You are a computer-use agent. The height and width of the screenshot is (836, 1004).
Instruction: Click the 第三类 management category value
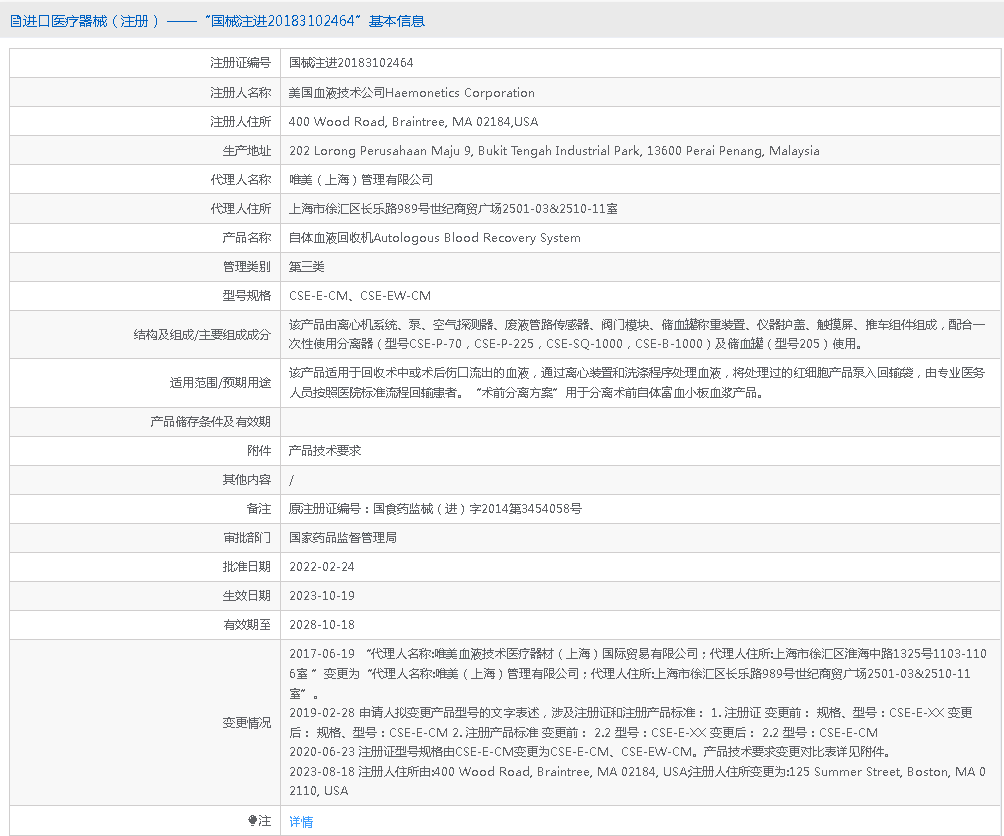307,267
